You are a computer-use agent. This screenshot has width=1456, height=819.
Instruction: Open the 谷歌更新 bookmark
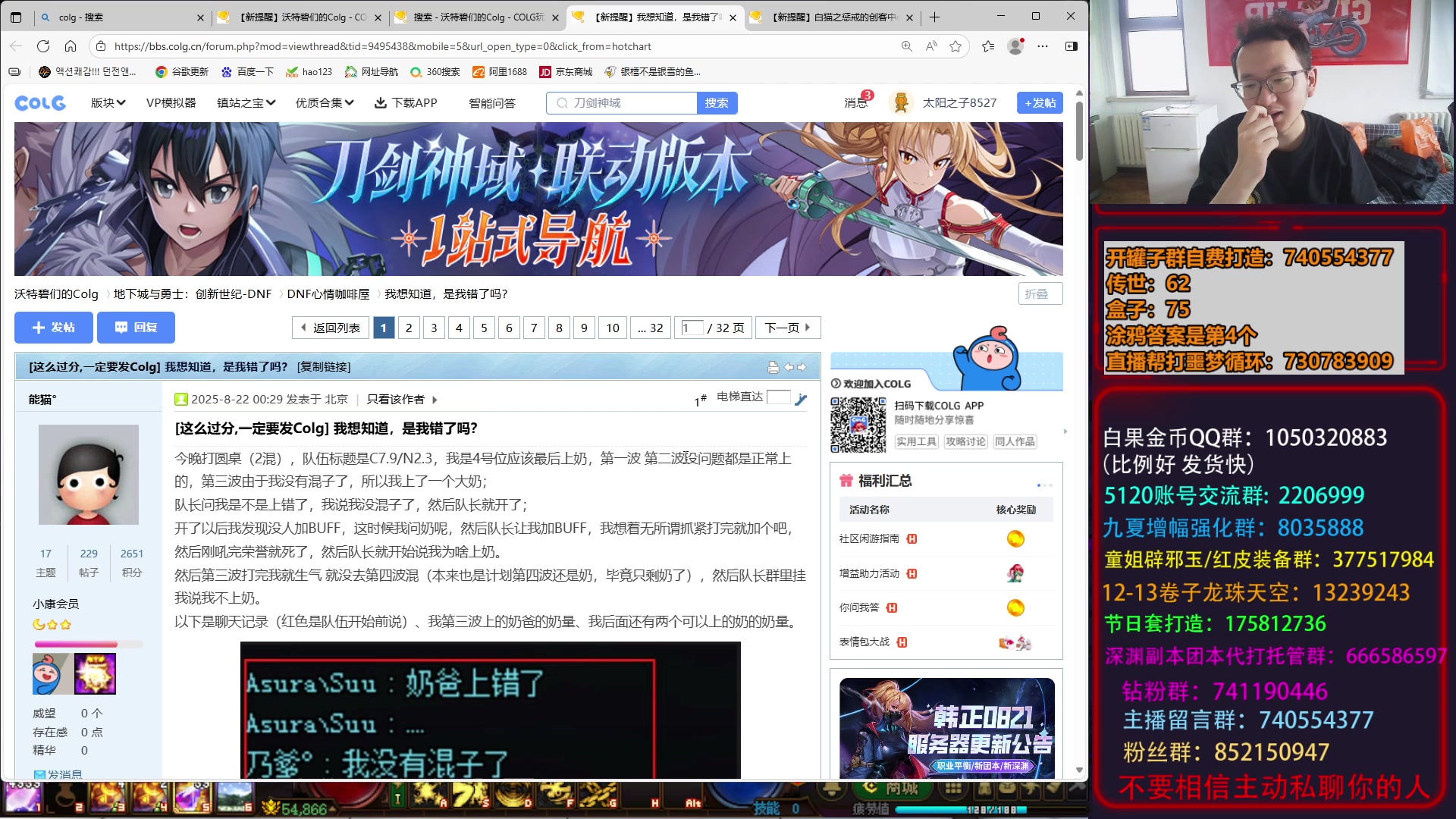coord(182,72)
